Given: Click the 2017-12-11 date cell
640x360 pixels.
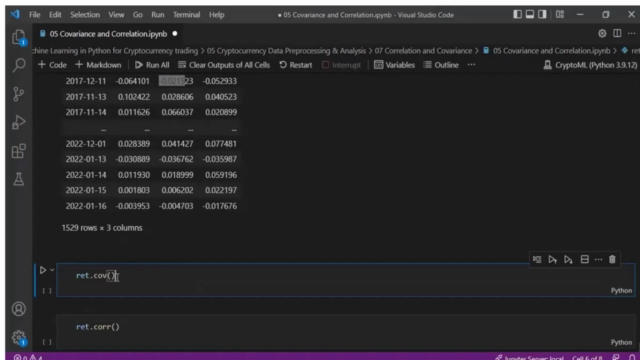Looking at the screenshot, I should point(86,81).
